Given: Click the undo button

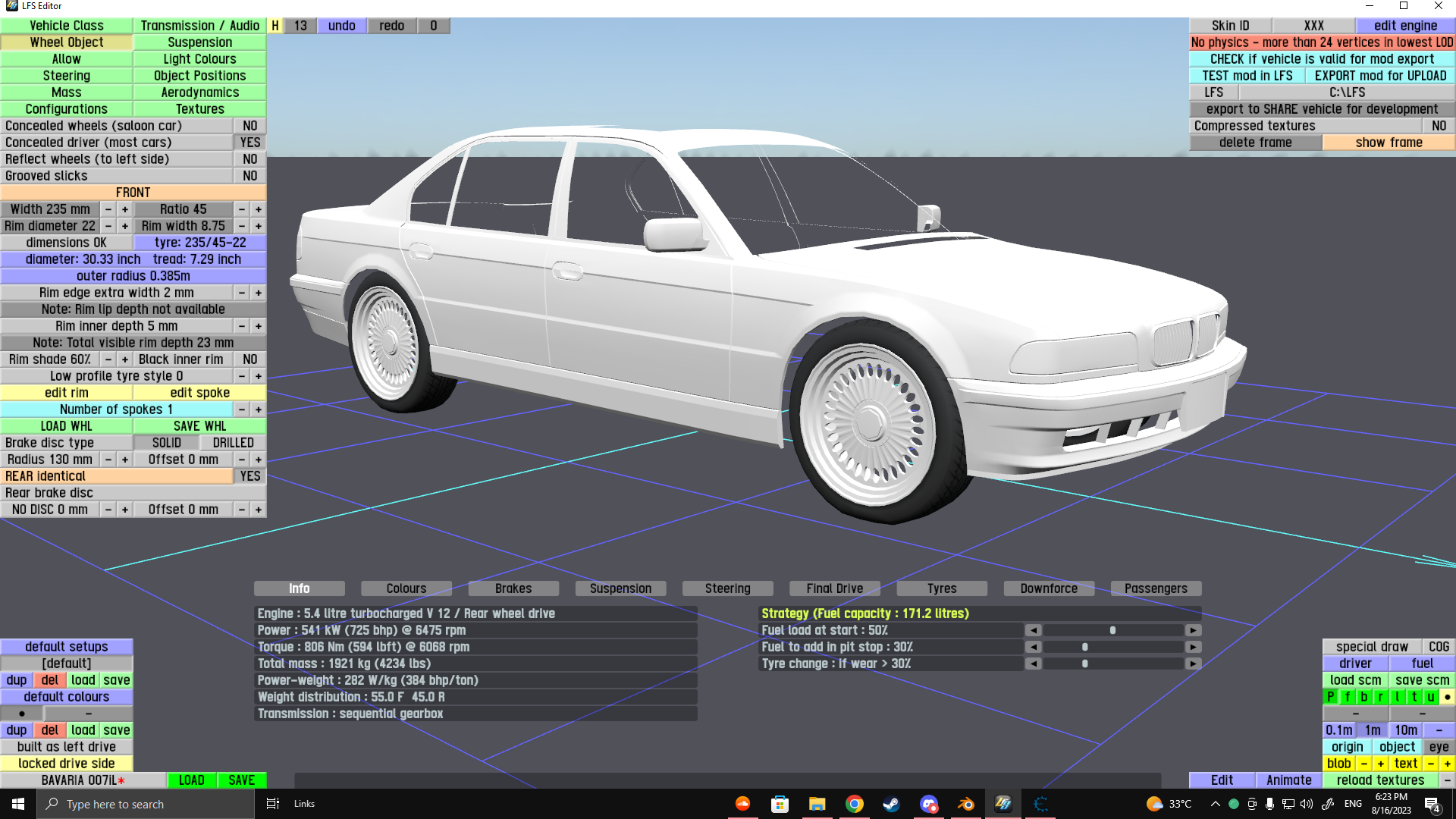Looking at the screenshot, I should pyautogui.click(x=341, y=26).
